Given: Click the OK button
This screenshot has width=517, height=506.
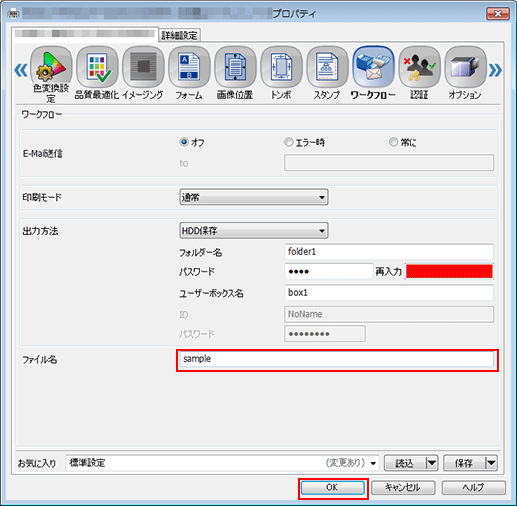Looking at the screenshot, I should pos(332,488).
